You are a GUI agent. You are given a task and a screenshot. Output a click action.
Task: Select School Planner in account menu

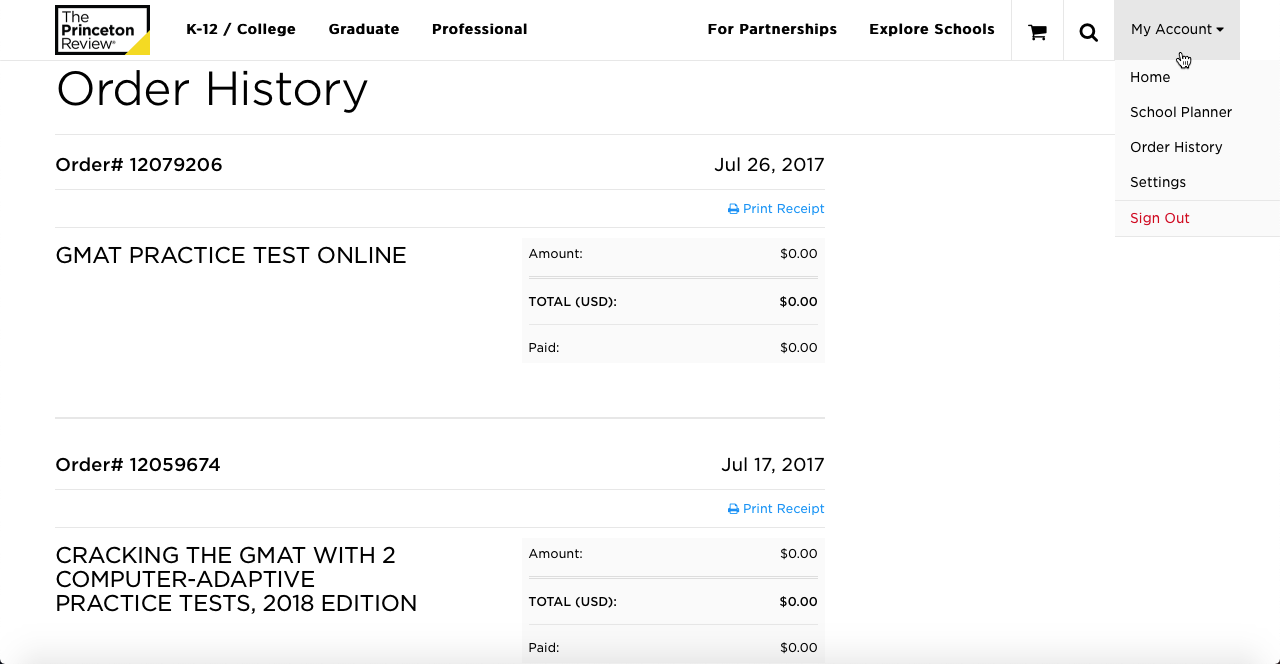point(1181,112)
